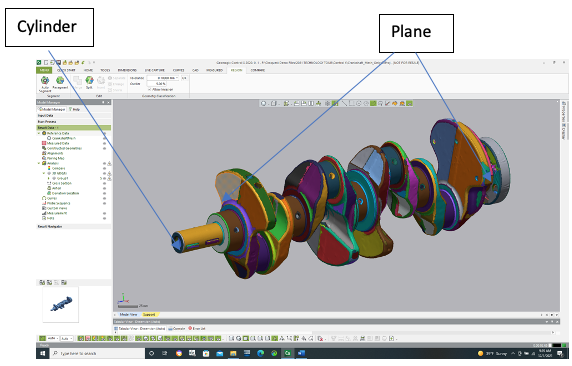The image size is (572, 366).
Task: Click the Word icon in the taskbar
Action: point(301,353)
